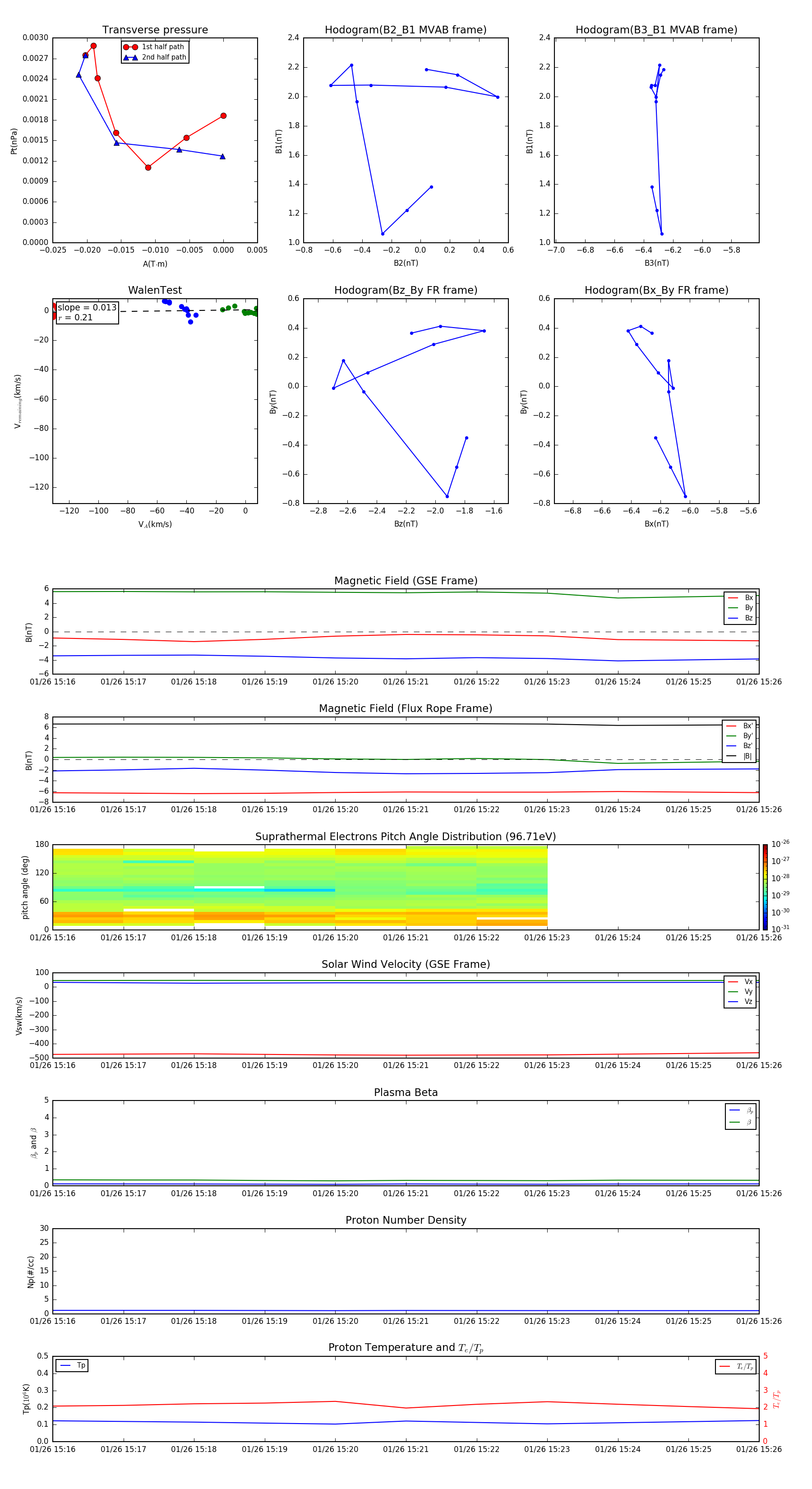Click the 'slope = 0.013' annotation
Image resolution: width=812 pixels, height=1489 pixels.
point(87,308)
